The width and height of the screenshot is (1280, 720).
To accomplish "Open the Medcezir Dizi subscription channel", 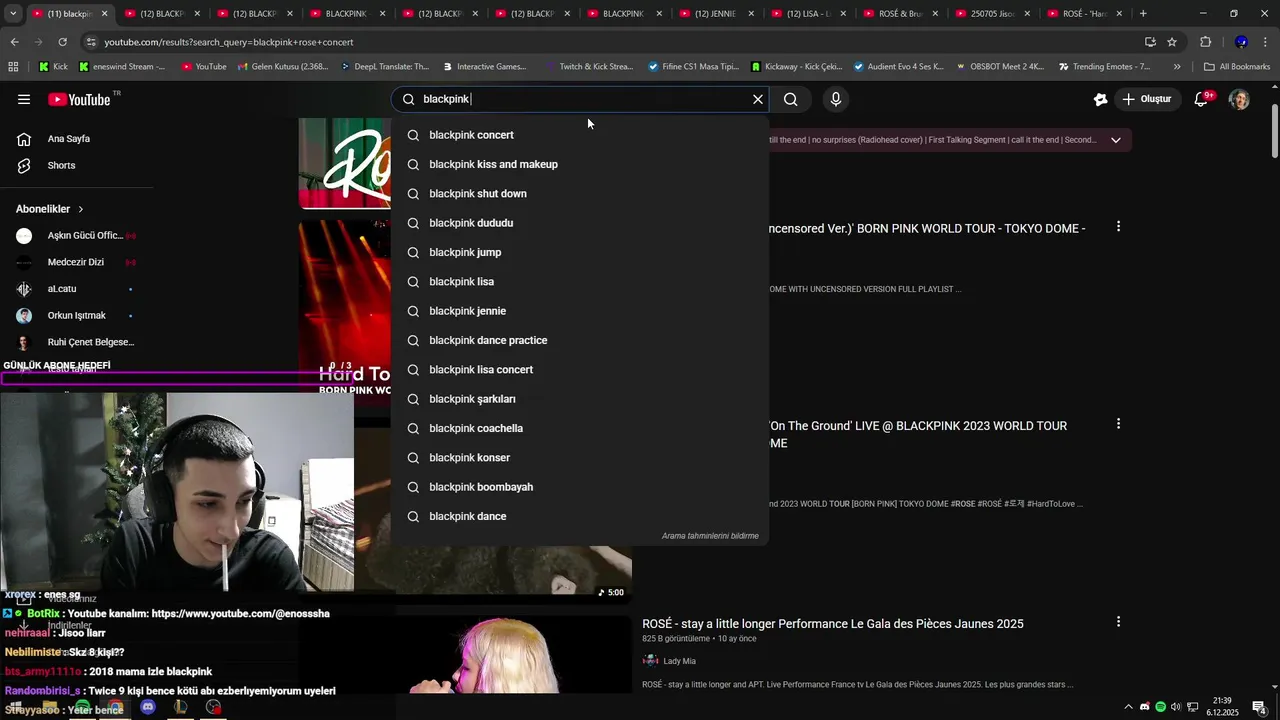I will (x=76, y=262).
